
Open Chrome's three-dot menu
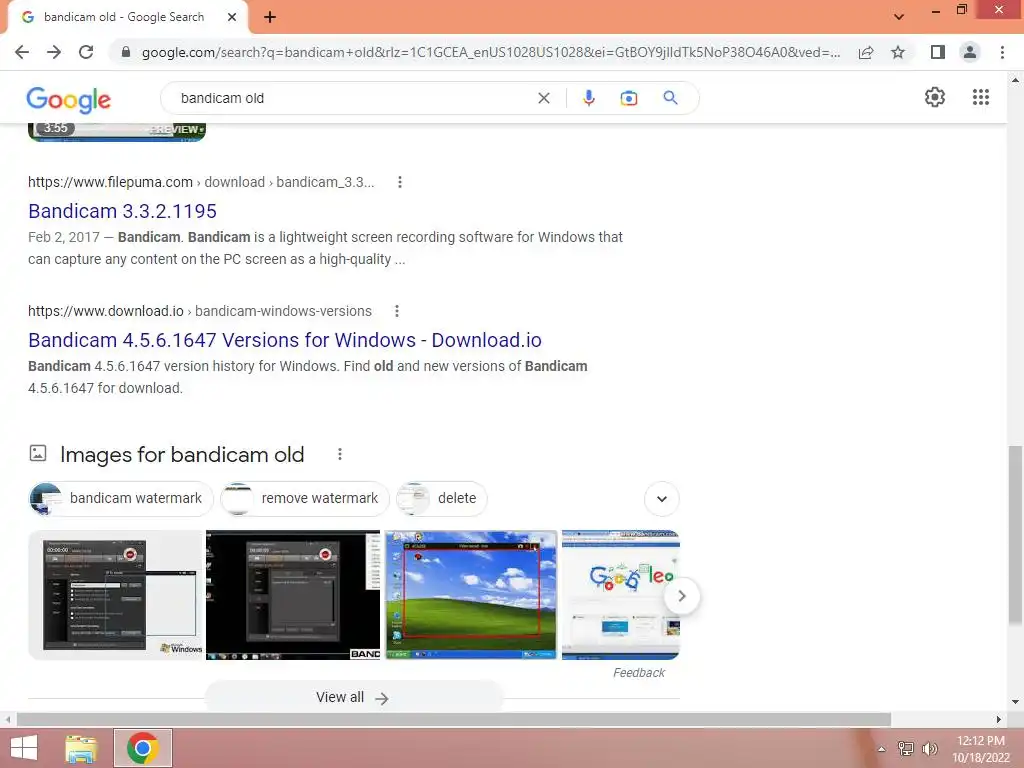point(1002,52)
